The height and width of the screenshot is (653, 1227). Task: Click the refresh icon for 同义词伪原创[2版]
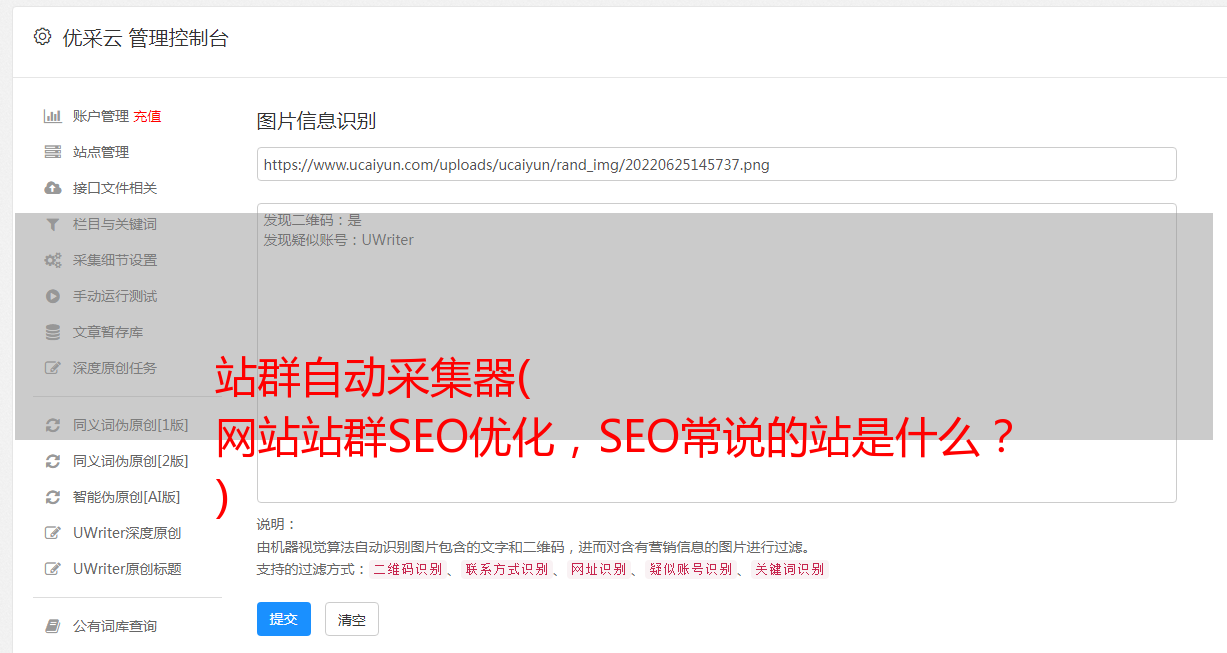click(53, 461)
